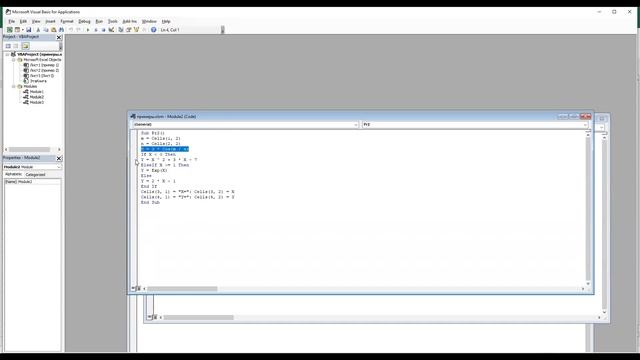Open the Insert menu

click(50, 21)
